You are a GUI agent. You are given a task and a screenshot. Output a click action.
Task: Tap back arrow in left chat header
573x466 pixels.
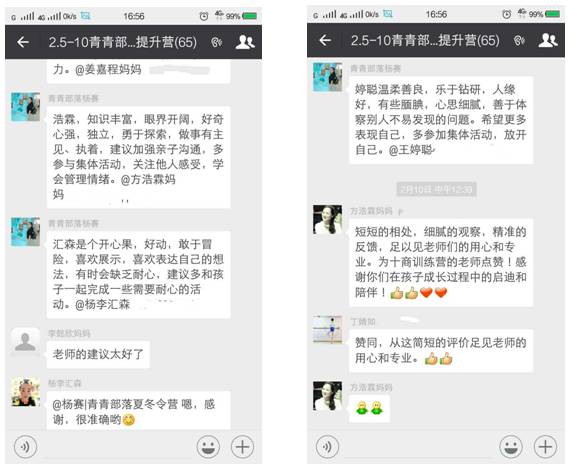coord(23,42)
